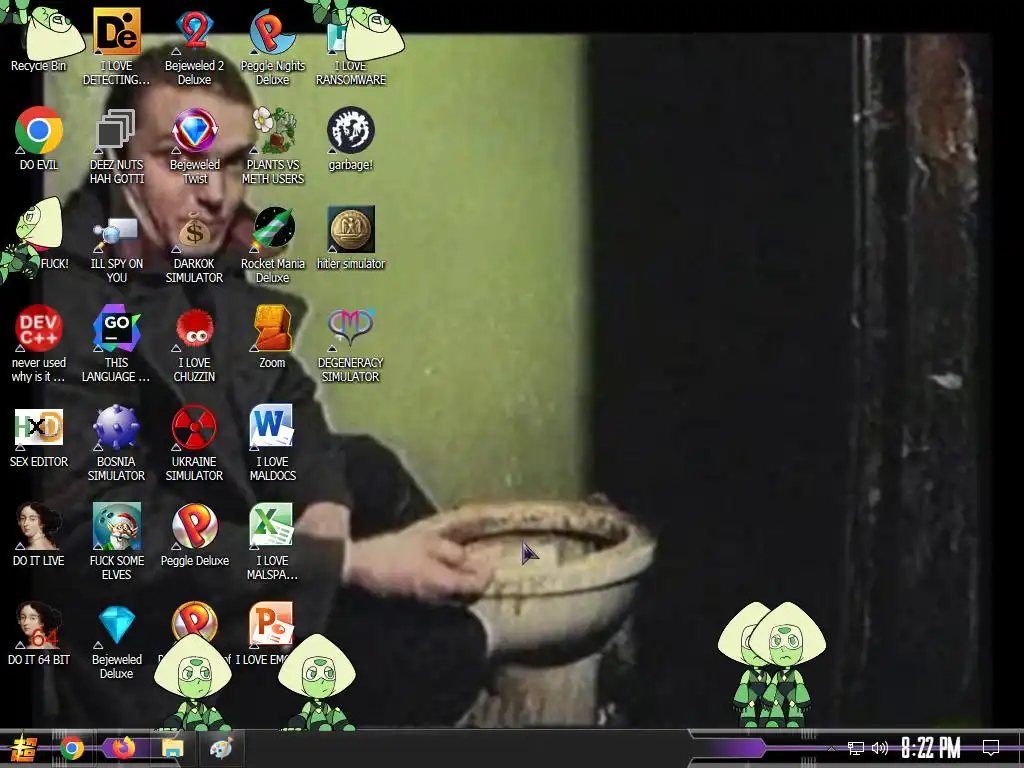Viewport: 1024px width, 768px height.
Task: Open the Zoom desktop shortcut
Action: tap(272, 337)
